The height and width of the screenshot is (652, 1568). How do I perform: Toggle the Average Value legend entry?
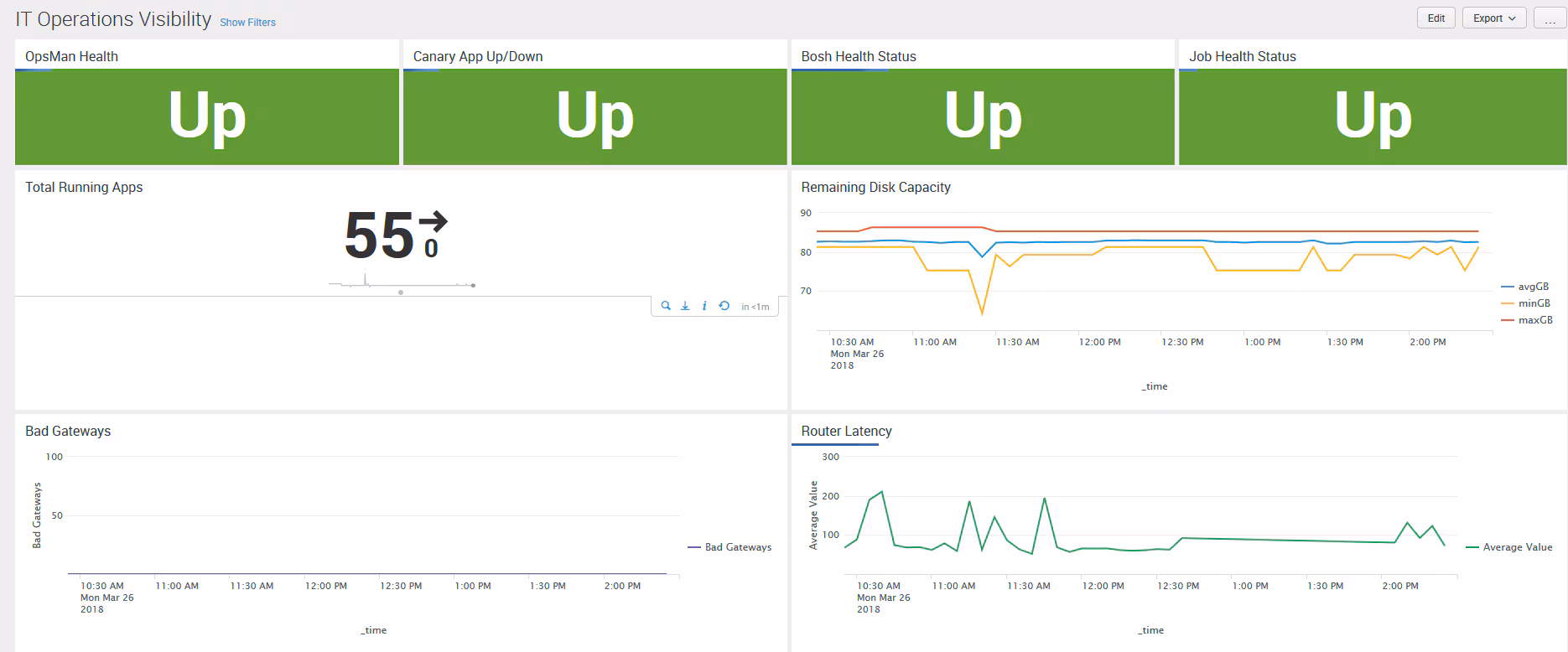tap(1517, 547)
